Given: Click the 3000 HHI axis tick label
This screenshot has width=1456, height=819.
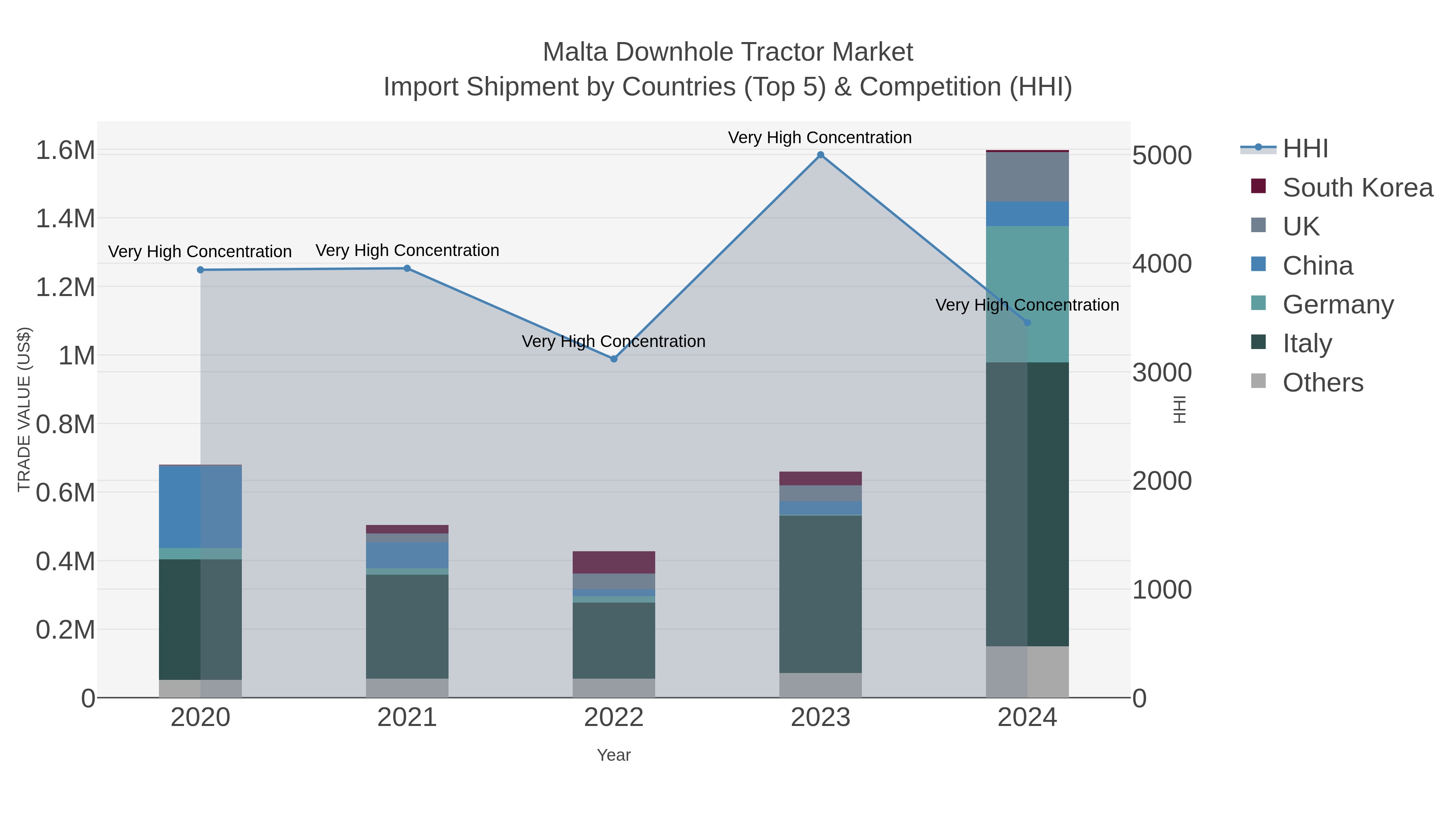Looking at the screenshot, I should point(1162,372).
